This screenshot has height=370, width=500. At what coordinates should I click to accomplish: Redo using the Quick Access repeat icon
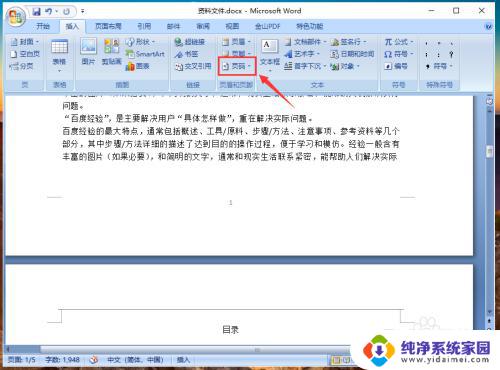point(66,12)
